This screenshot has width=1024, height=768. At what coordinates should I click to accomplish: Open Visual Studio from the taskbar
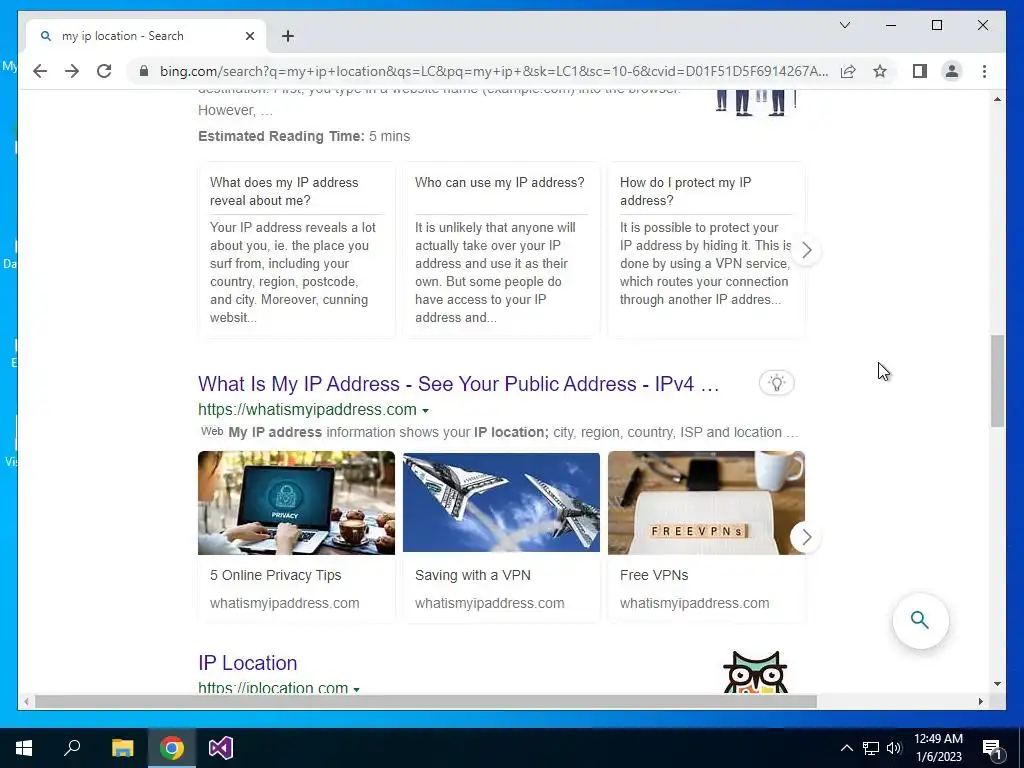pos(221,748)
